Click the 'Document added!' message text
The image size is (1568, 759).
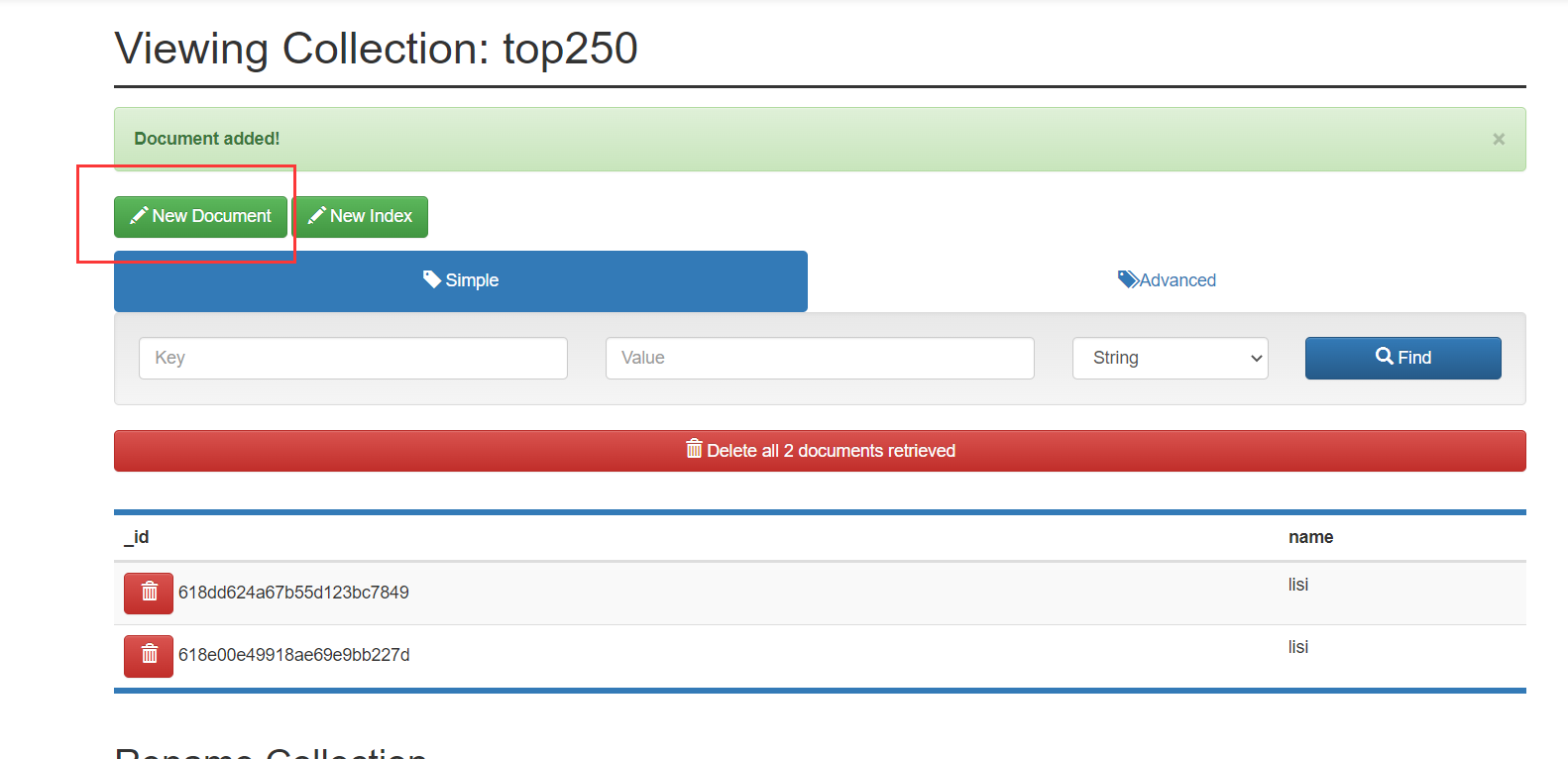click(207, 139)
